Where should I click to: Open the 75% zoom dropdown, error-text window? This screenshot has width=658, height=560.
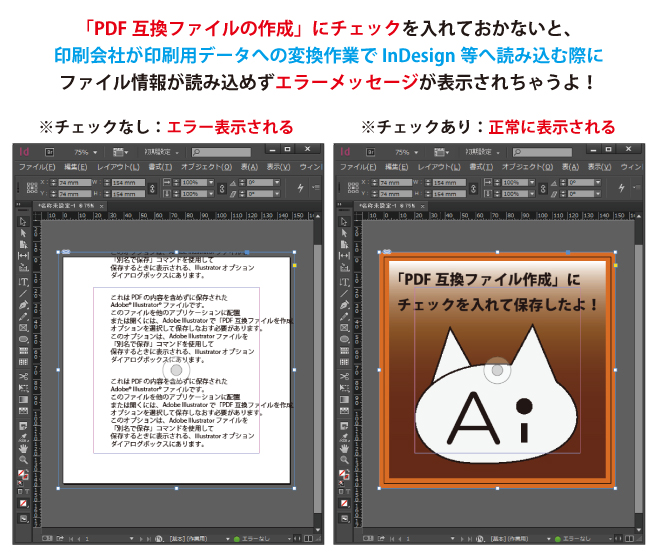pyautogui.click(x=95, y=152)
